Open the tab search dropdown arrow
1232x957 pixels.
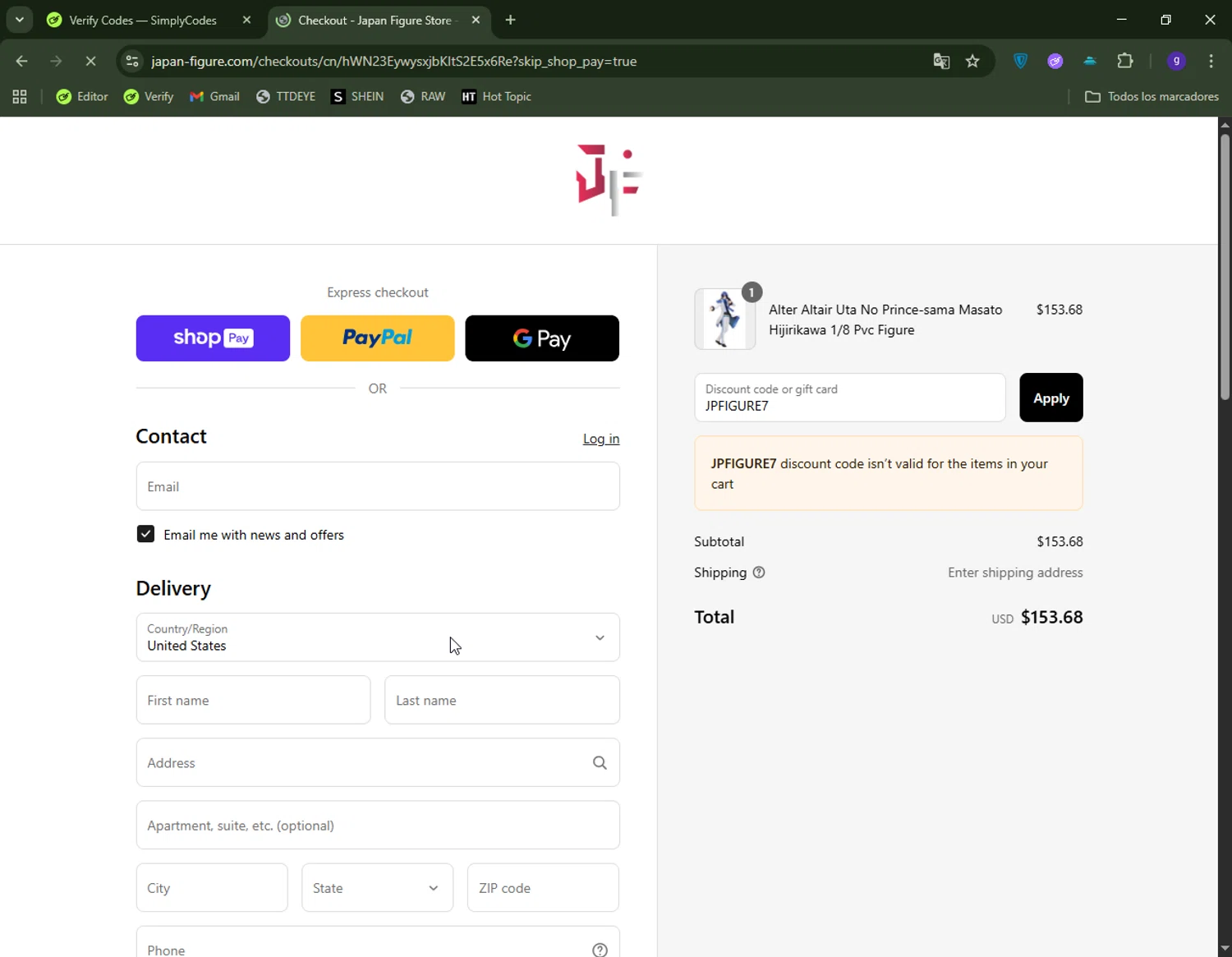19,20
